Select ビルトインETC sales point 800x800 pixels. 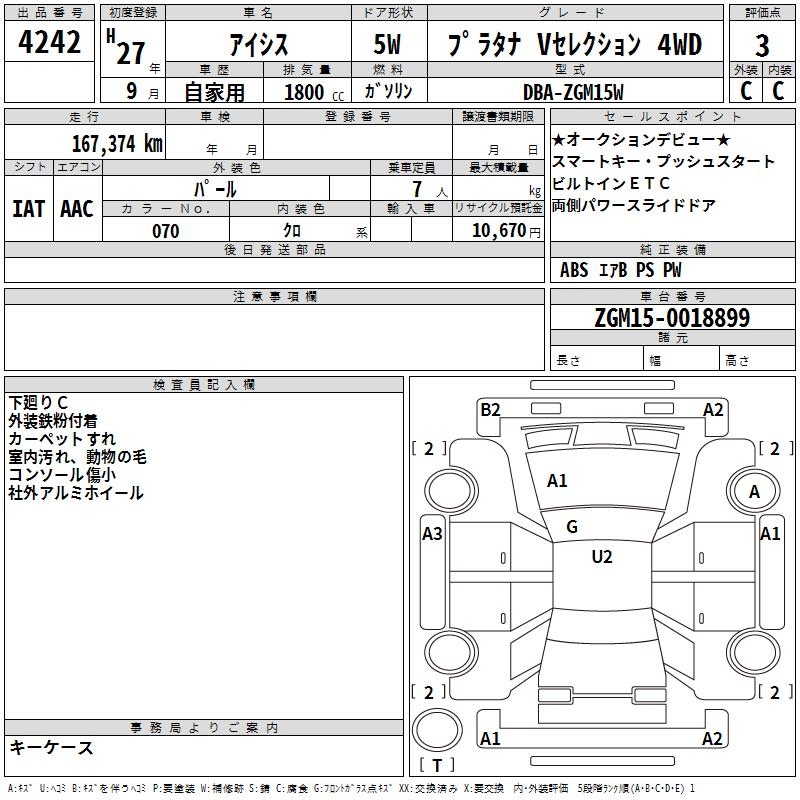pos(611,183)
